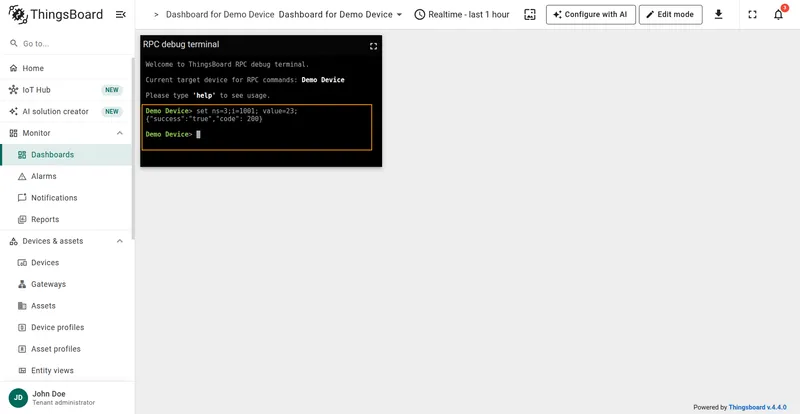Viewport: 800px width, 414px height.
Task: Click the IoT Hub icon
Action: 13,90
